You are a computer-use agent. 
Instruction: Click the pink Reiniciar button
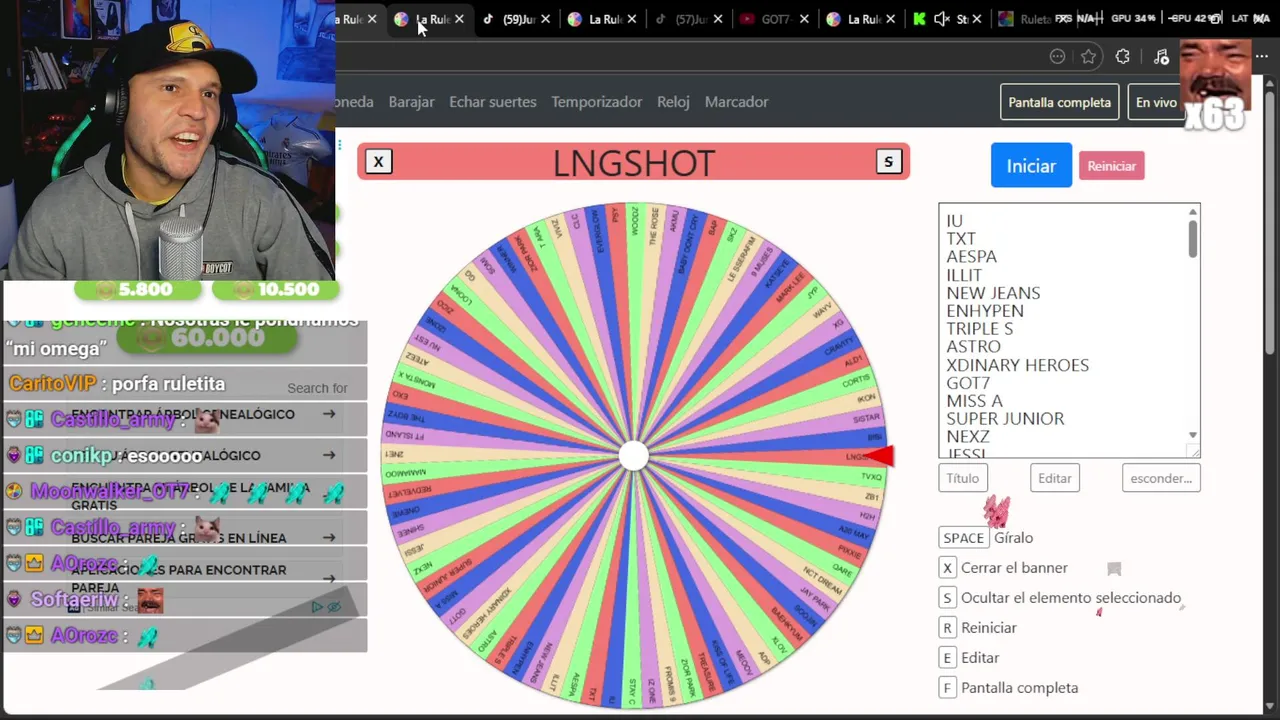[x=1111, y=166]
